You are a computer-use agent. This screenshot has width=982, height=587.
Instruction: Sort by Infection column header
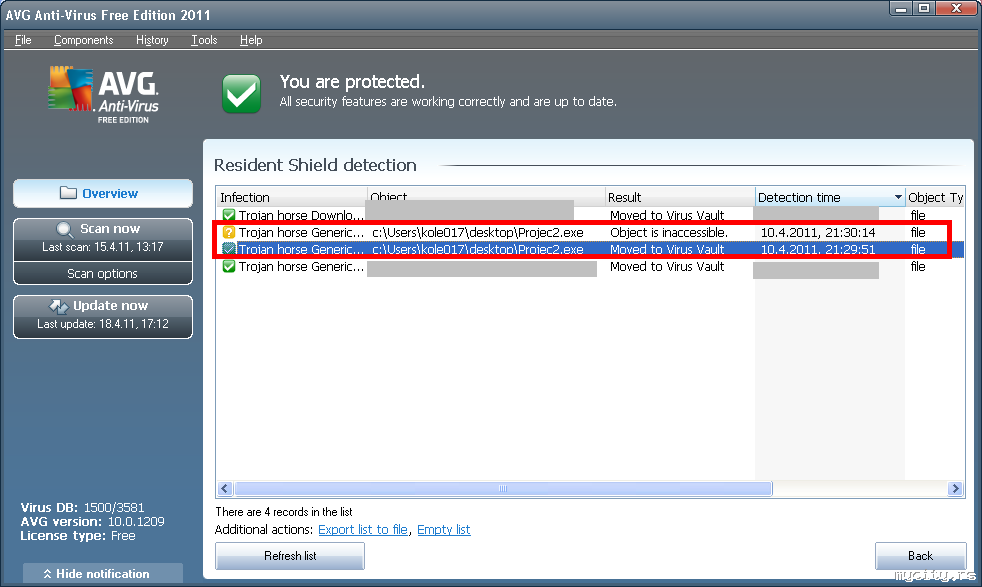pyautogui.click(x=291, y=197)
